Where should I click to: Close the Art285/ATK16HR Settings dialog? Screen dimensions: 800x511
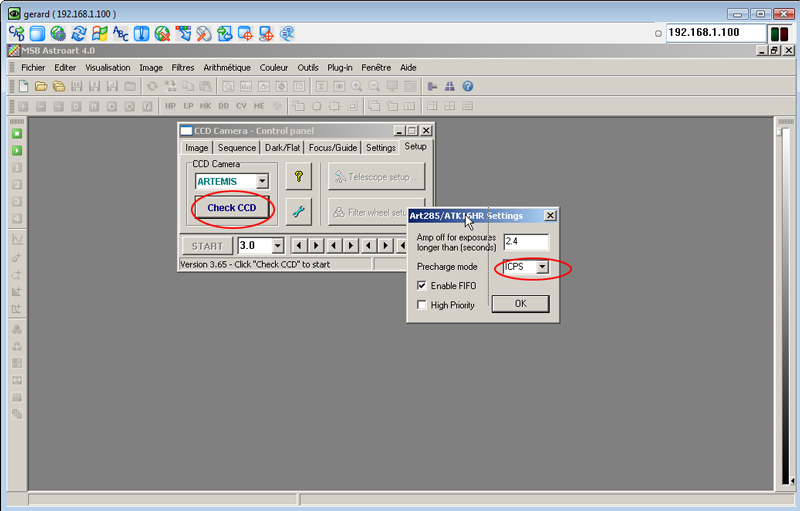[x=550, y=216]
